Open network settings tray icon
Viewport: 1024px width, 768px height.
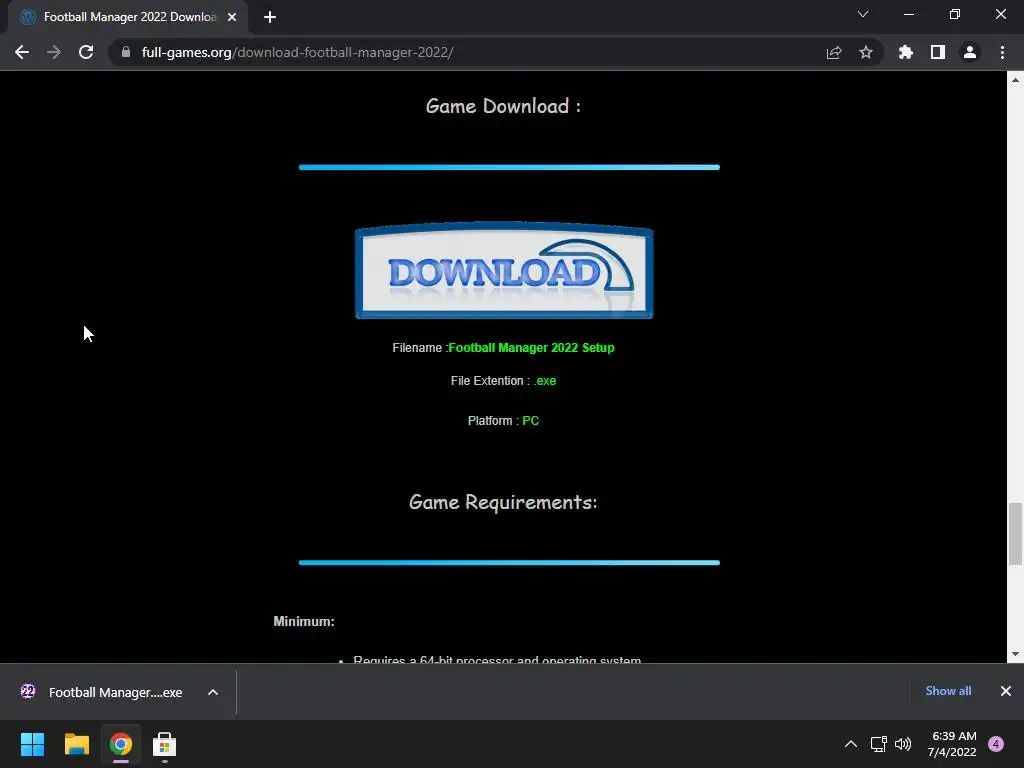[878, 744]
